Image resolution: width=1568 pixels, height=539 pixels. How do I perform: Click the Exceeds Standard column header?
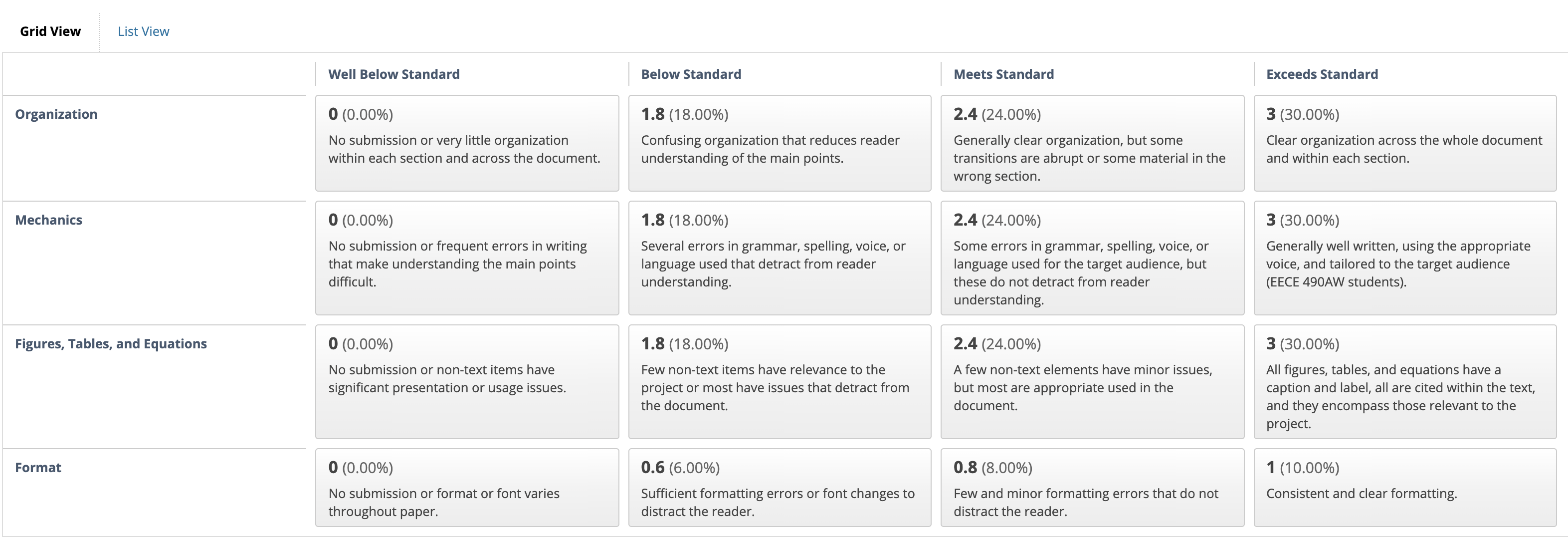tap(1322, 74)
